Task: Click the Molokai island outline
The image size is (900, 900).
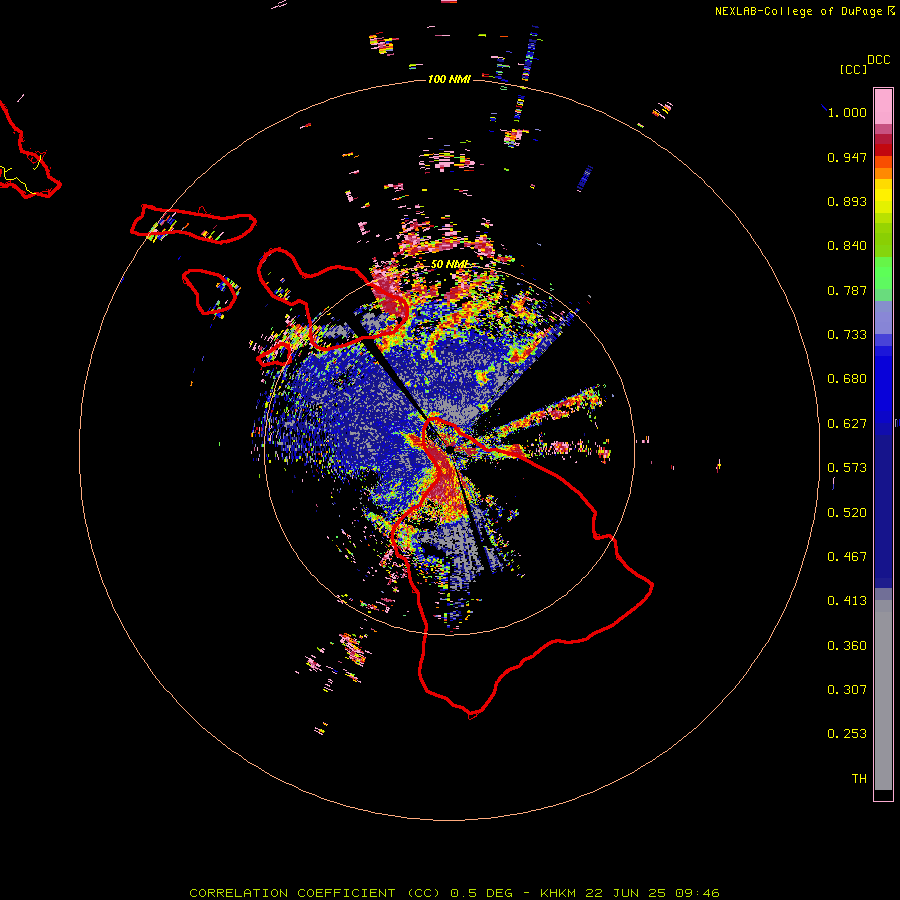Action: point(193,224)
